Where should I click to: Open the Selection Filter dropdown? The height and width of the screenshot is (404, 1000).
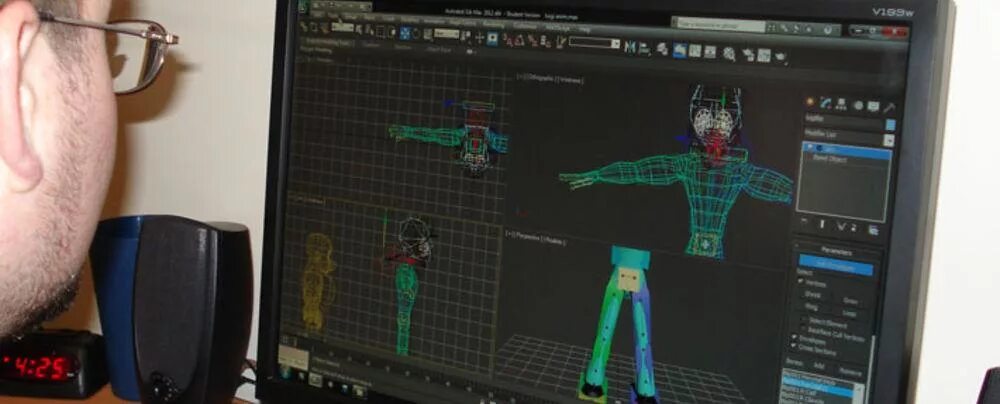(x=342, y=27)
